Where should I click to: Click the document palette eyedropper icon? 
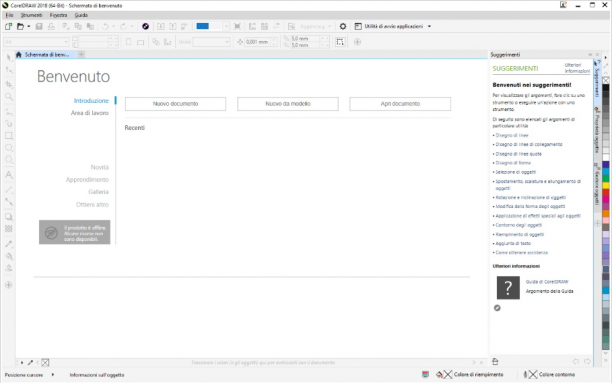30,363
